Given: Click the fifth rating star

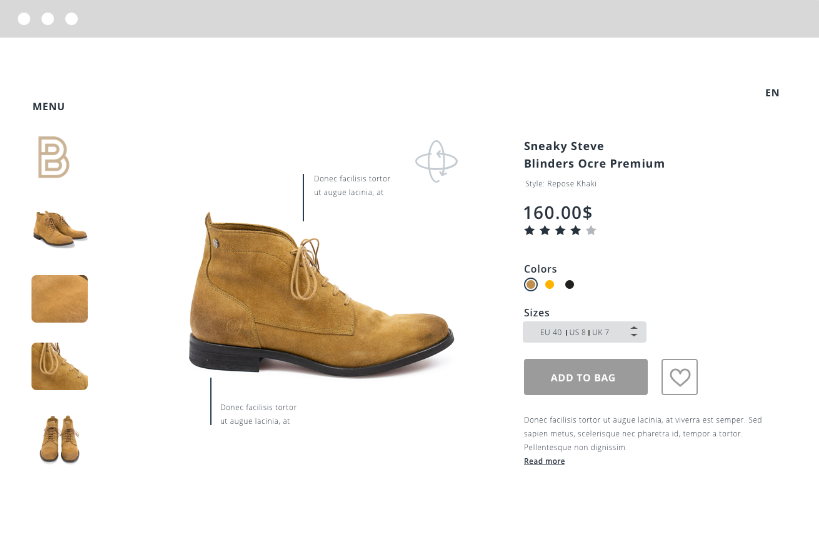Looking at the screenshot, I should click(591, 231).
